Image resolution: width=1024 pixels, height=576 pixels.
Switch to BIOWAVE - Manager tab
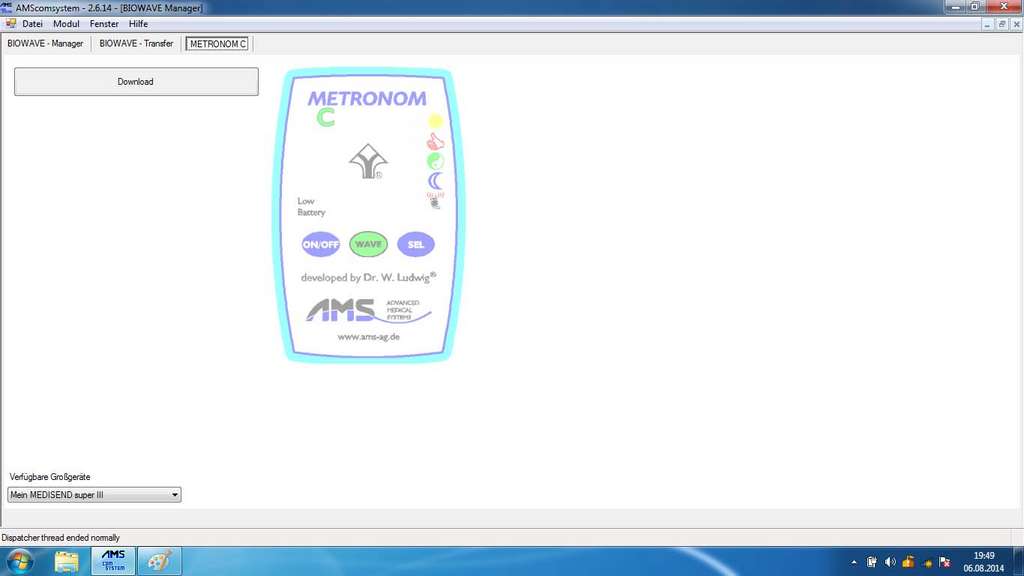[45, 44]
